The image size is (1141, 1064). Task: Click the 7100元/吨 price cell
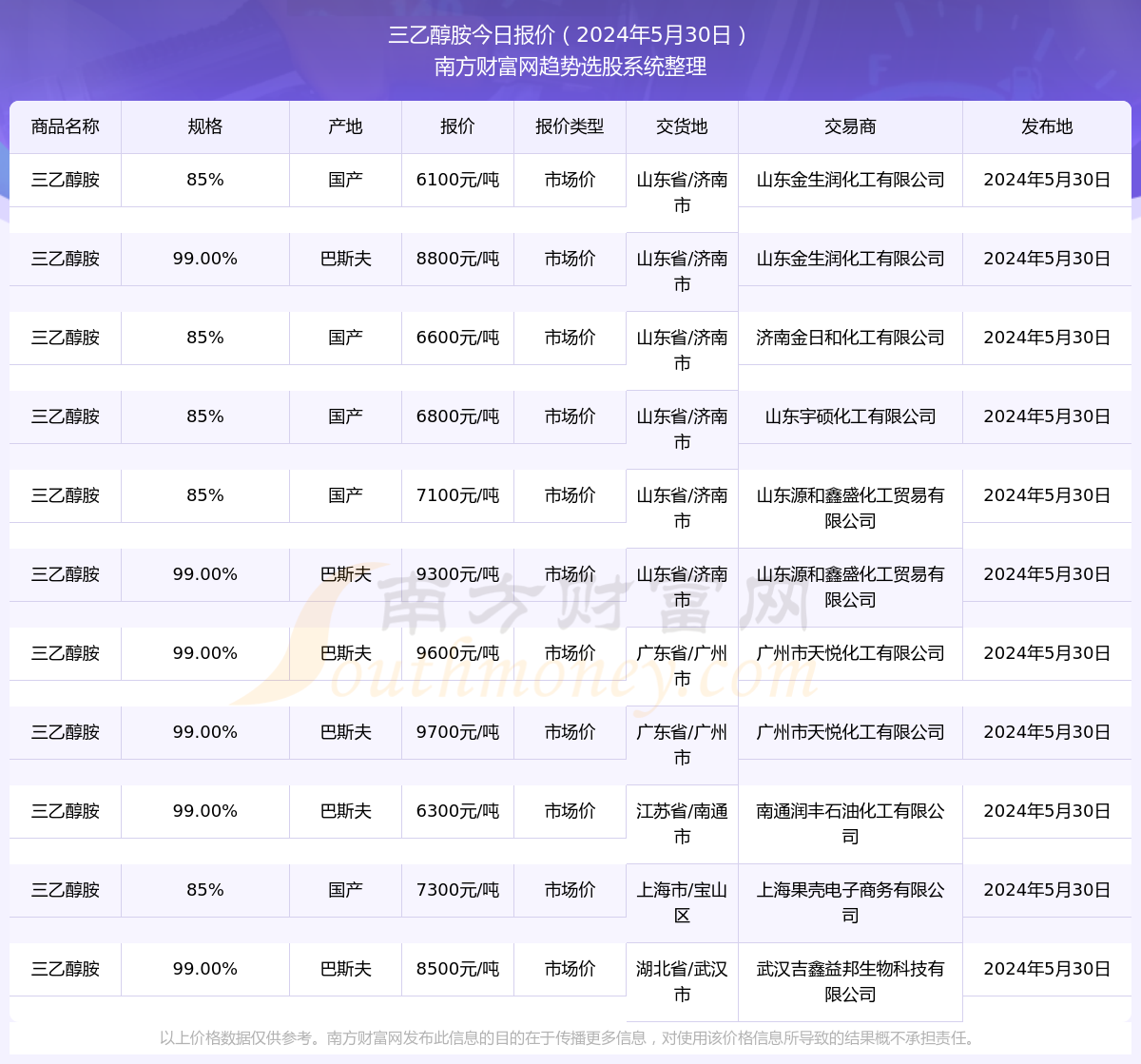457,495
